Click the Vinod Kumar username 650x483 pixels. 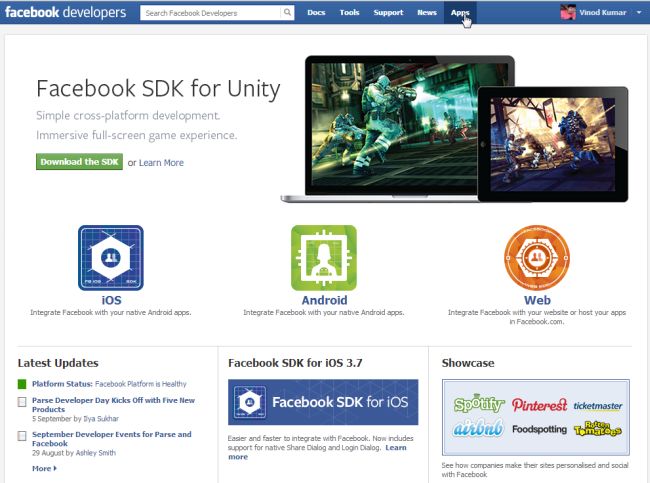coord(603,12)
